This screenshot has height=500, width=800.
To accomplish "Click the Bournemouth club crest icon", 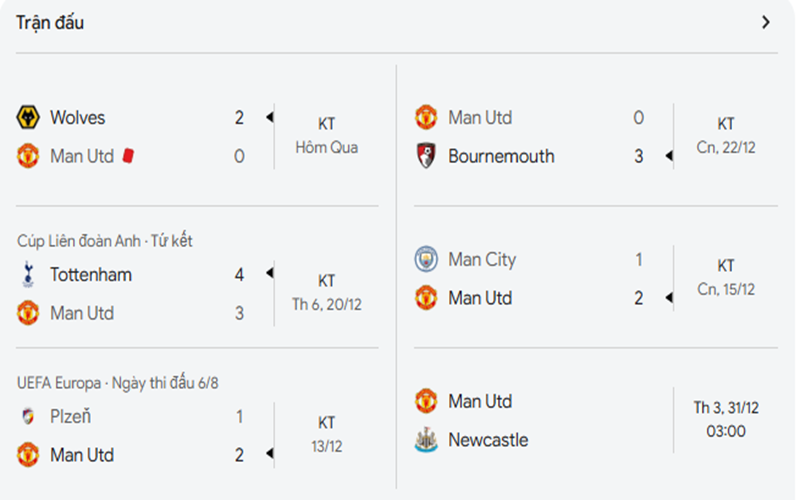I will [x=427, y=156].
